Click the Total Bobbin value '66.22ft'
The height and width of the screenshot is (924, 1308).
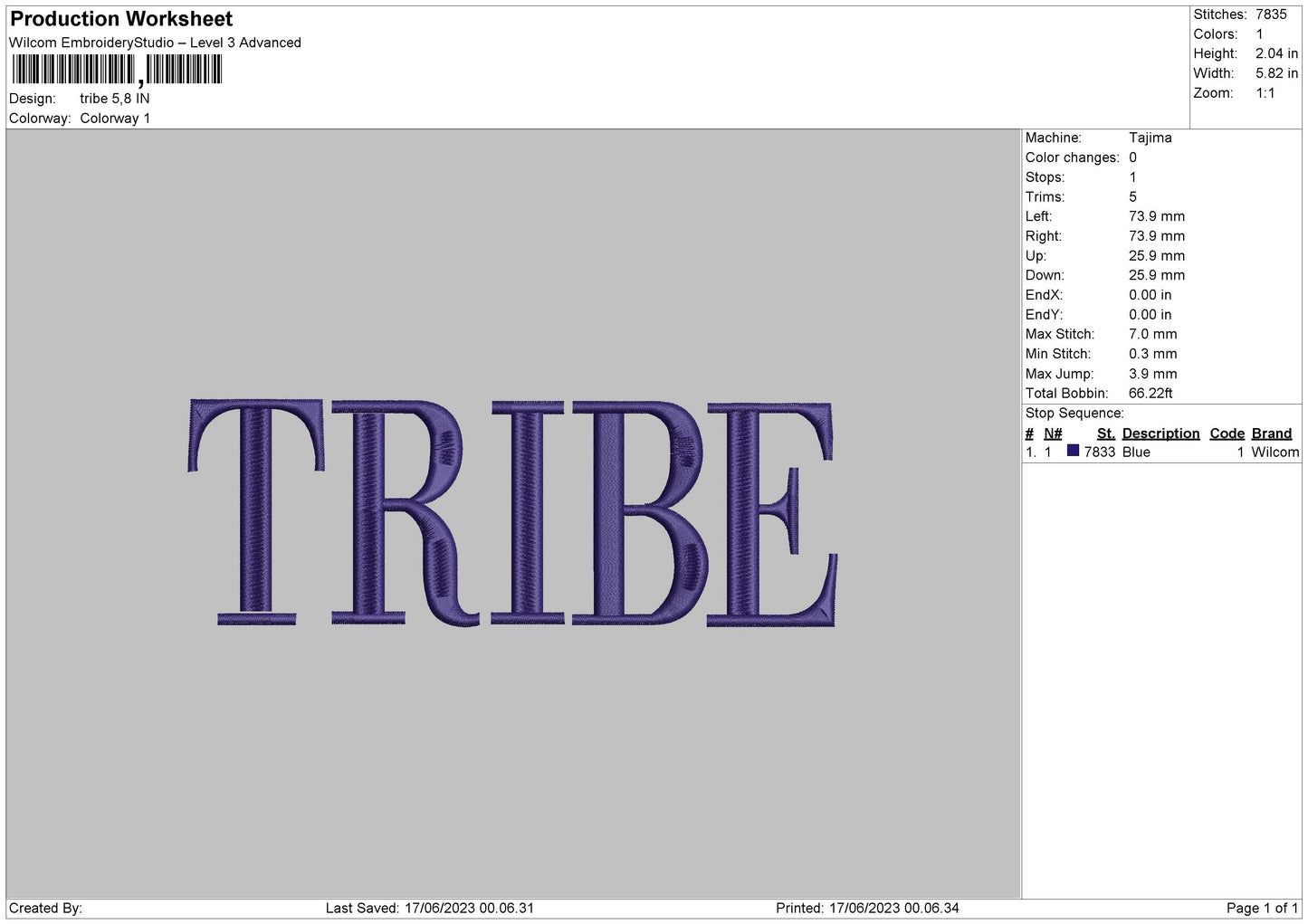point(1150,394)
